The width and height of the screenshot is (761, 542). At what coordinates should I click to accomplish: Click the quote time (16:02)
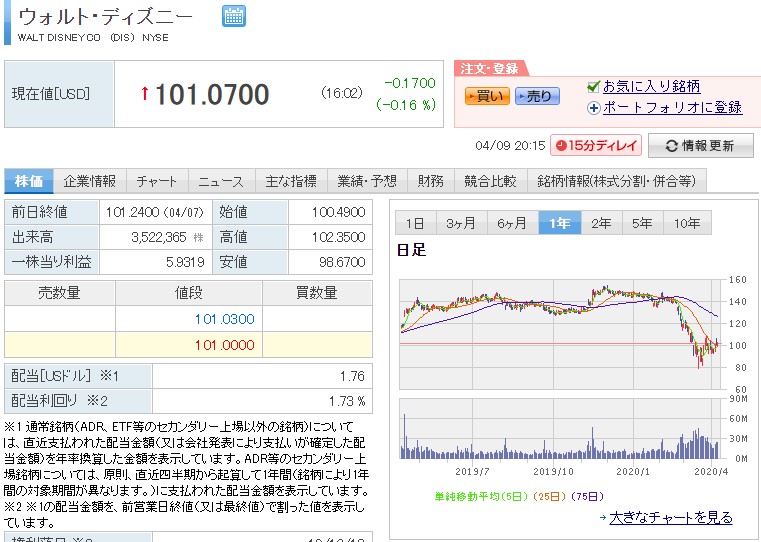(x=342, y=93)
